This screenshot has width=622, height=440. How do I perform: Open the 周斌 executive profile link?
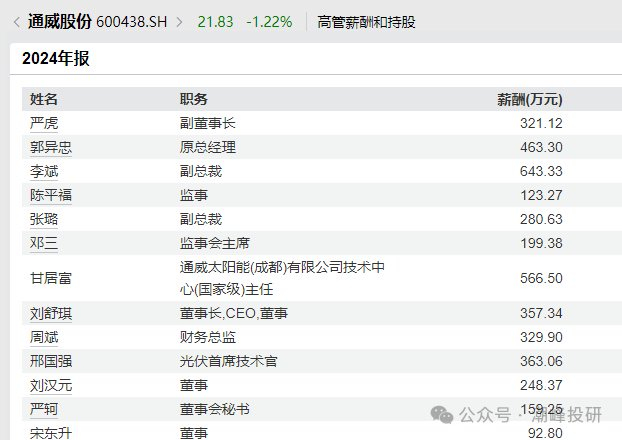point(44,337)
